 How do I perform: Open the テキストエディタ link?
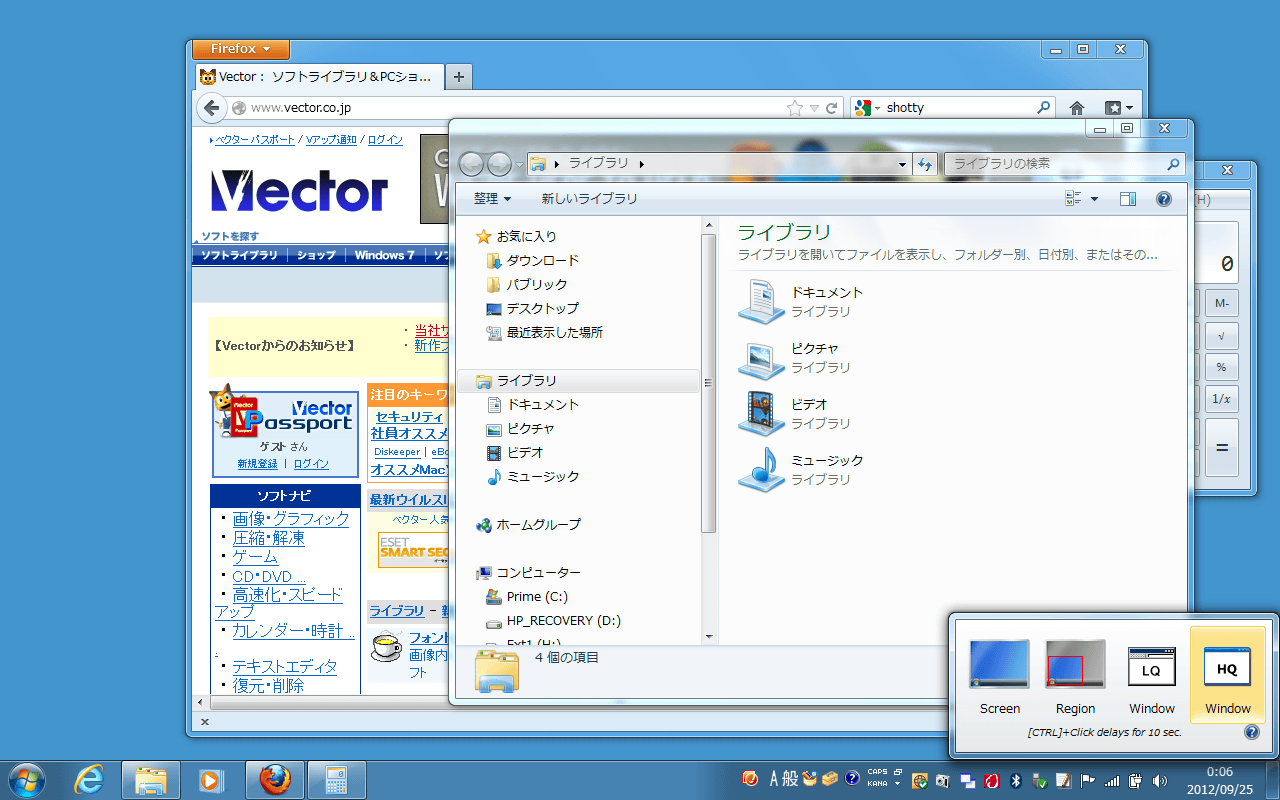tap(284, 666)
